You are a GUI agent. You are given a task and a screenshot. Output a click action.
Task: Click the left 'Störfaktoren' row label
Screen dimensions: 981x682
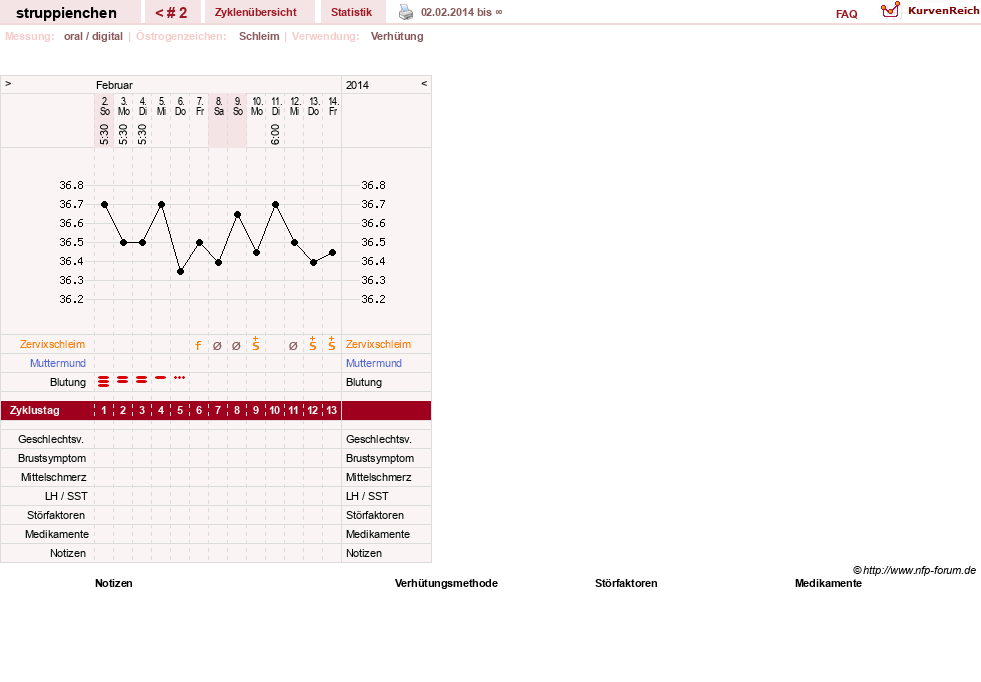[x=56, y=515]
